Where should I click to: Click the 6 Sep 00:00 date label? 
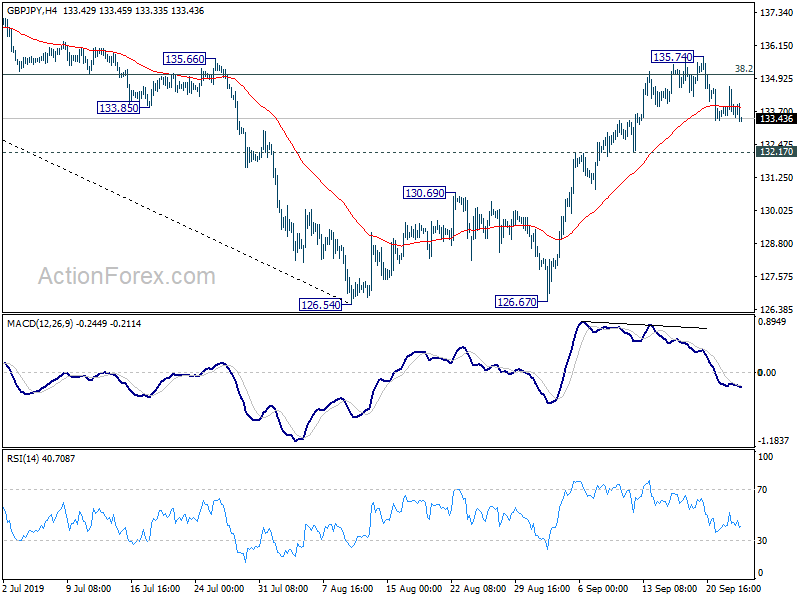[x=604, y=588]
